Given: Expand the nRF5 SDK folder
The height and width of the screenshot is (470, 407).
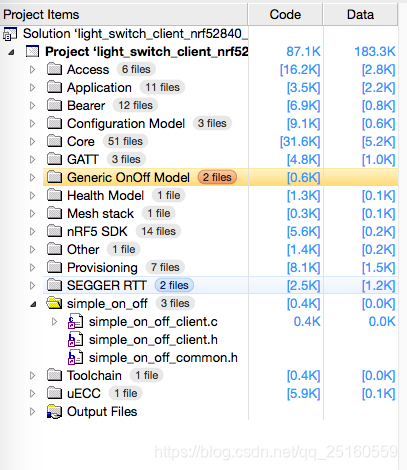Looking at the screenshot, I should pyautogui.click(x=32, y=231).
